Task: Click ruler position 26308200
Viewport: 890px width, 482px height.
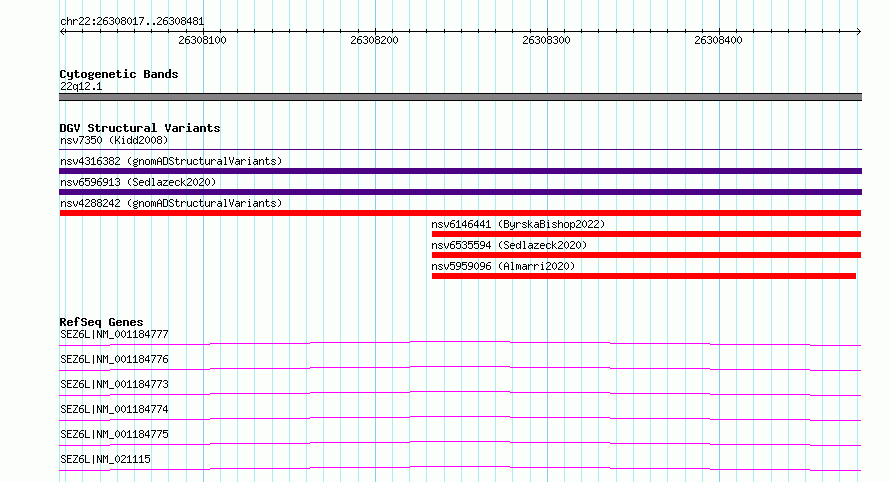Action: pyautogui.click(x=374, y=40)
